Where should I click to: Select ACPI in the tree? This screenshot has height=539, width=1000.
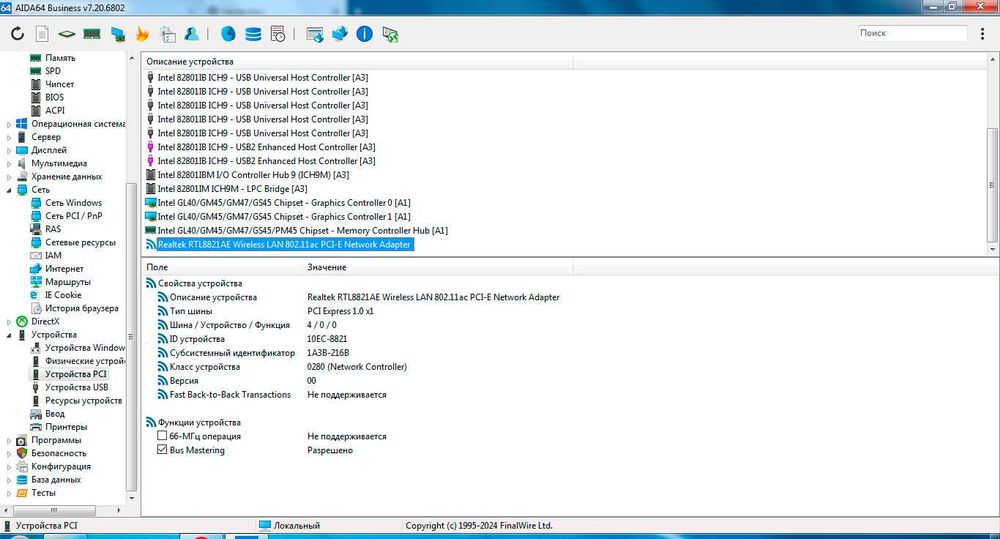tap(55, 110)
